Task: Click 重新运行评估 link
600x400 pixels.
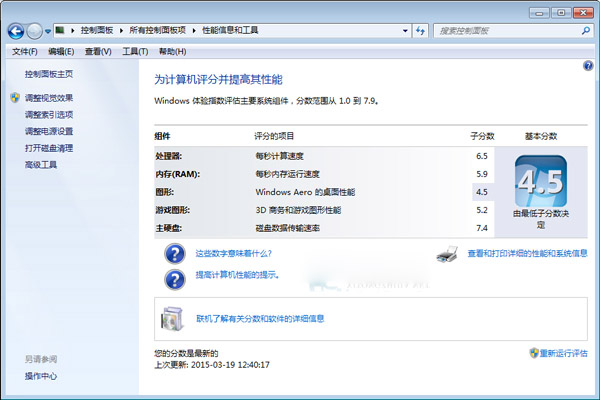Action: point(563,353)
